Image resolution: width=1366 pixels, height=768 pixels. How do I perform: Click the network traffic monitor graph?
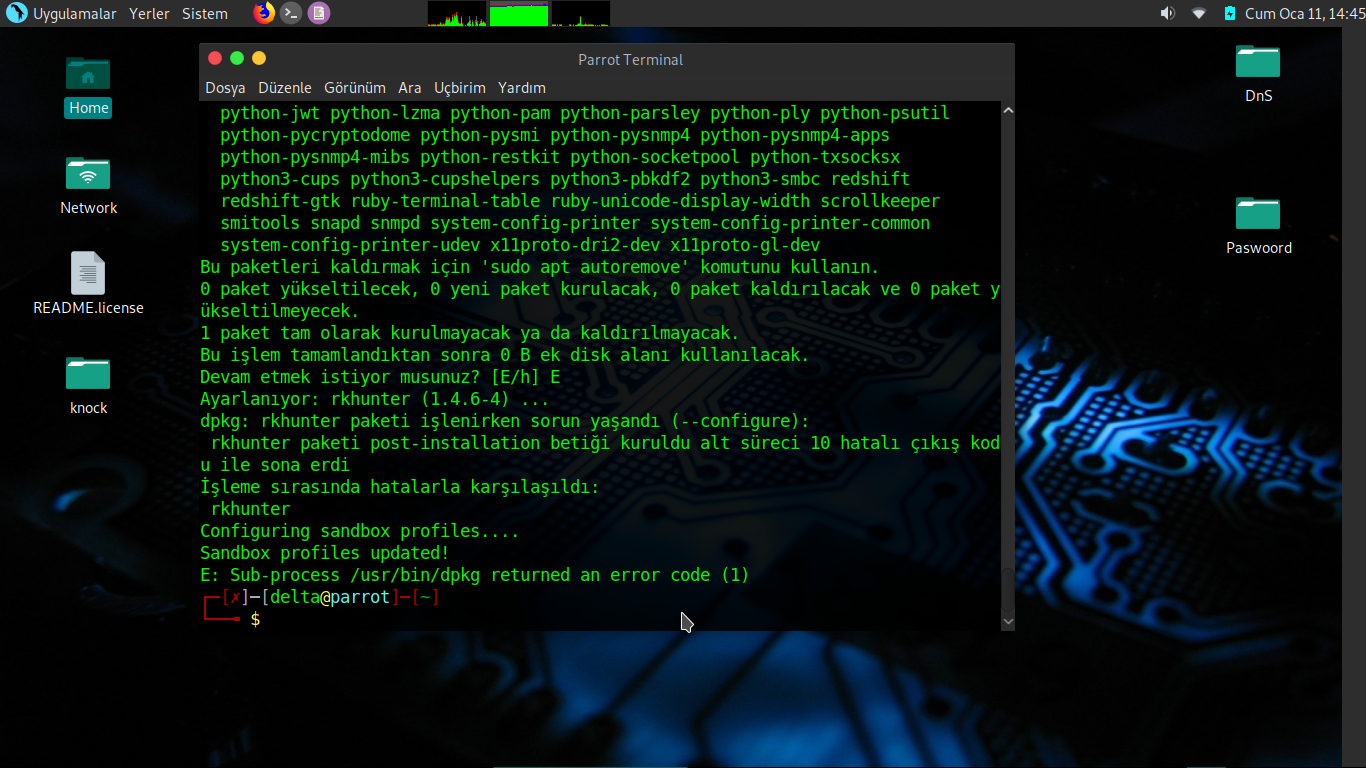coord(580,13)
